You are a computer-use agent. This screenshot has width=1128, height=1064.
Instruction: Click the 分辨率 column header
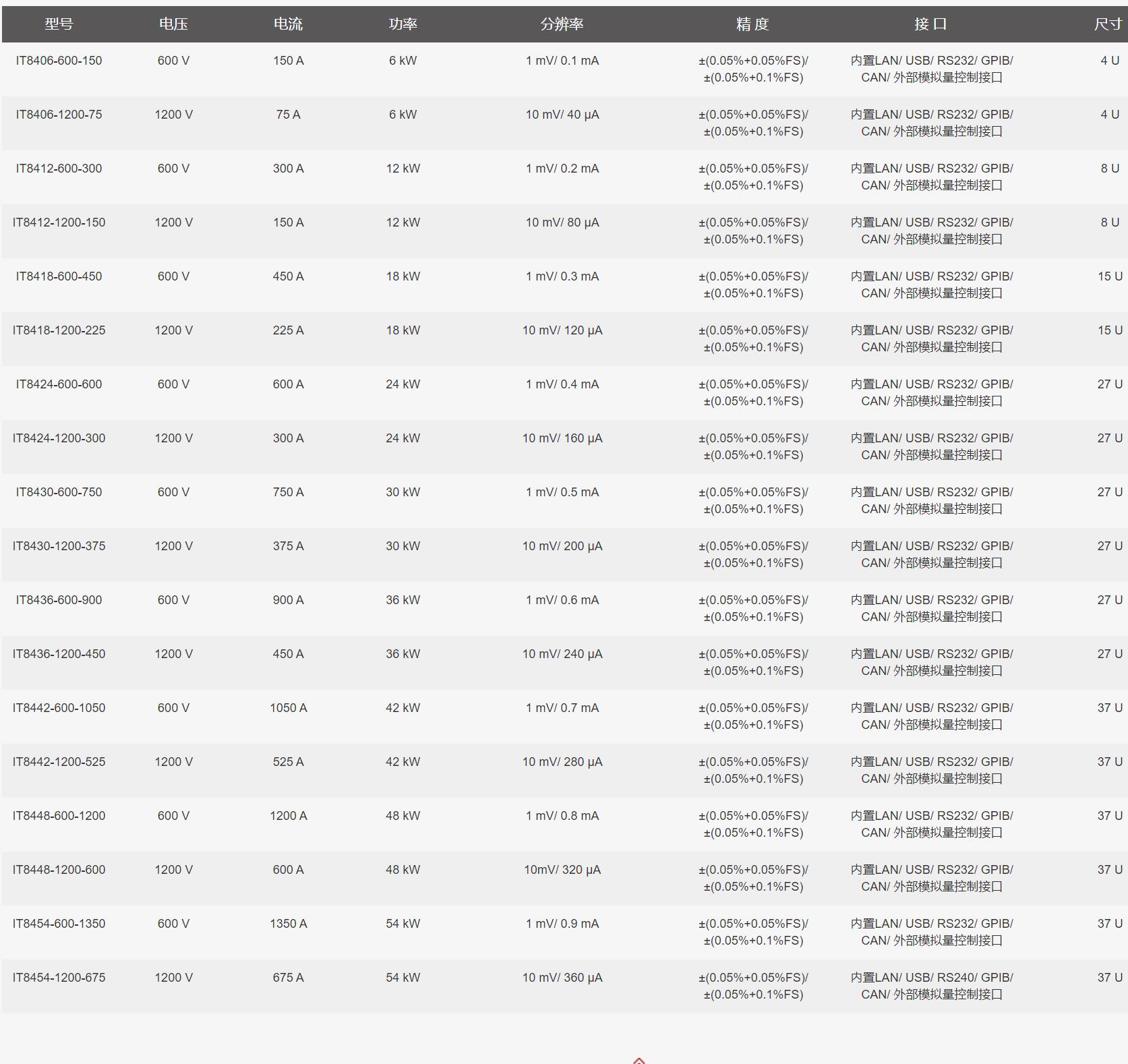click(562, 24)
